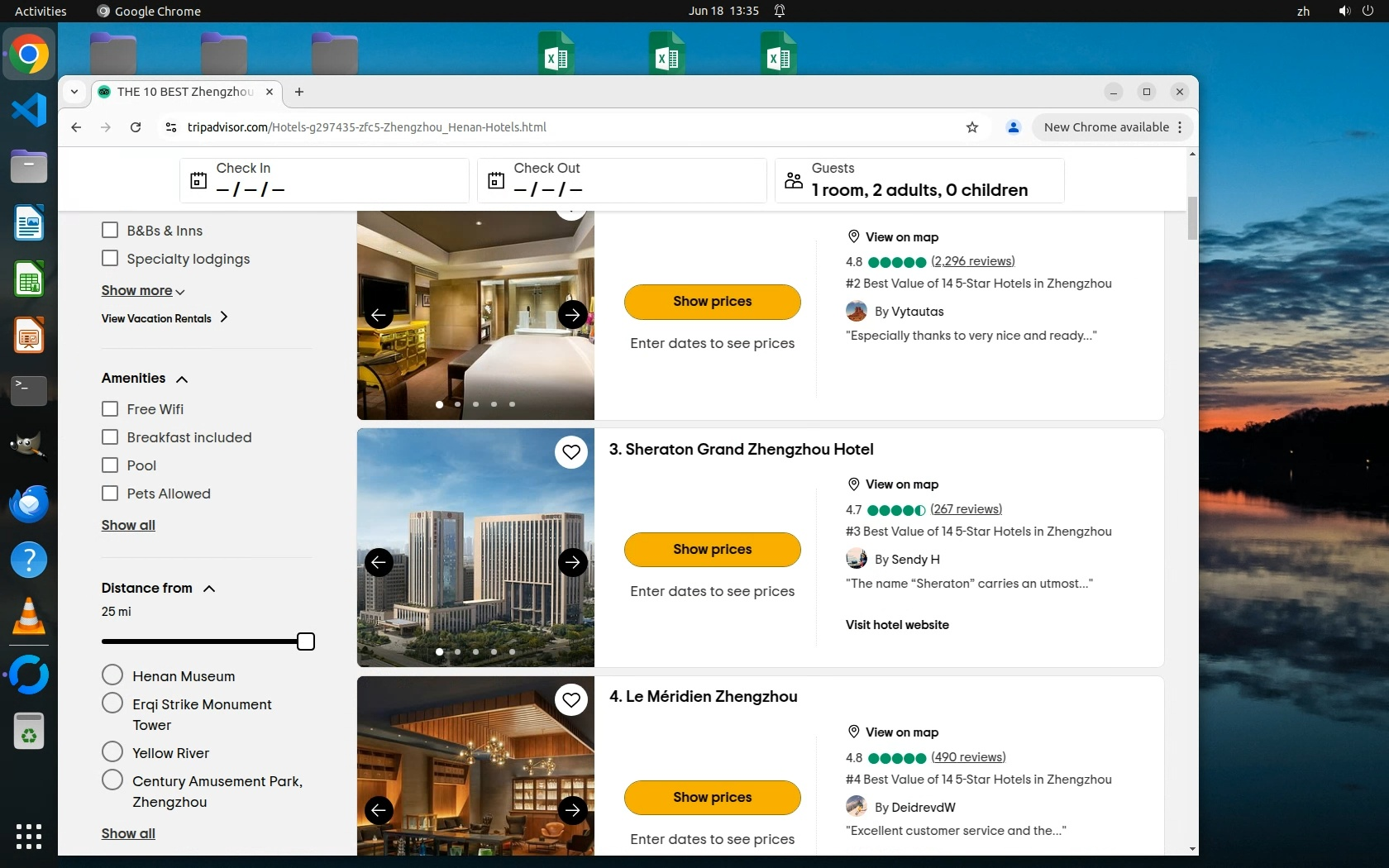This screenshot has width=1389, height=868.
Task: Reload the TripAdvisor page
Action: (136, 127)
